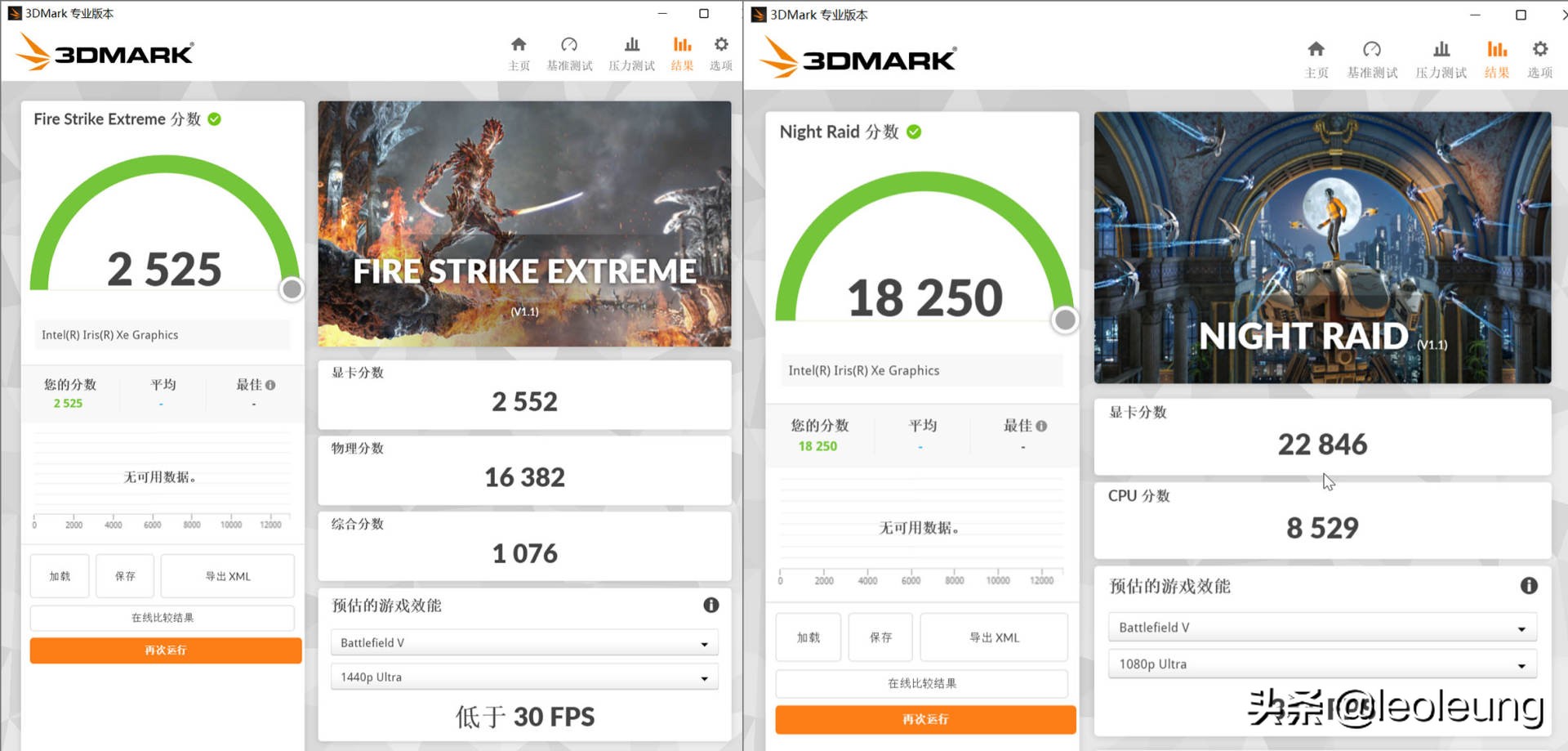1568x751 pixels.
Task: Run again in the Fire Strike window
Action: click(166, 650)
